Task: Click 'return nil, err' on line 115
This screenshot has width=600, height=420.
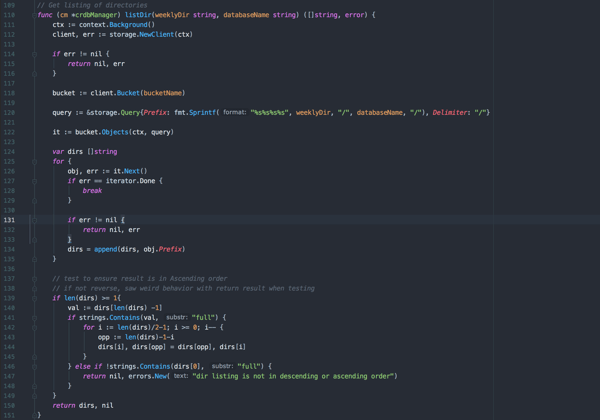Action: [x=96, y=64]
